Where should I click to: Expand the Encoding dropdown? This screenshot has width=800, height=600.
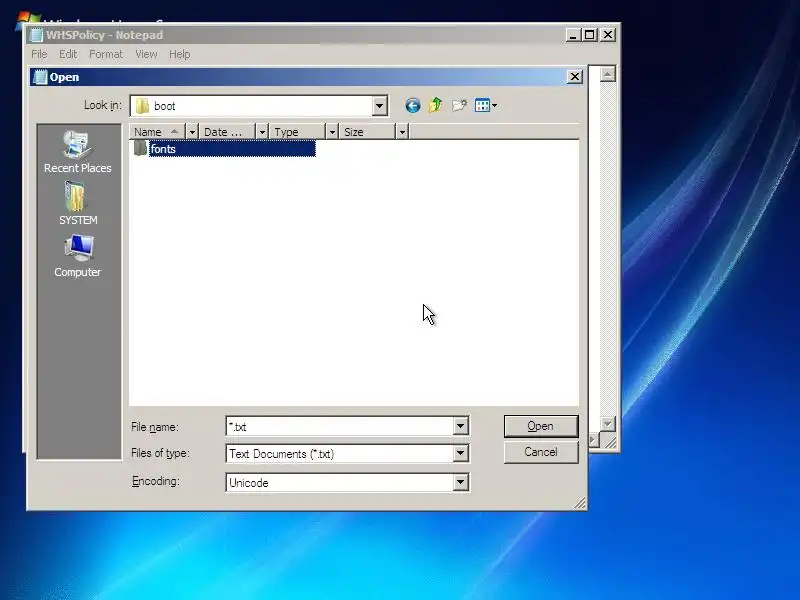tap(460, 482)
